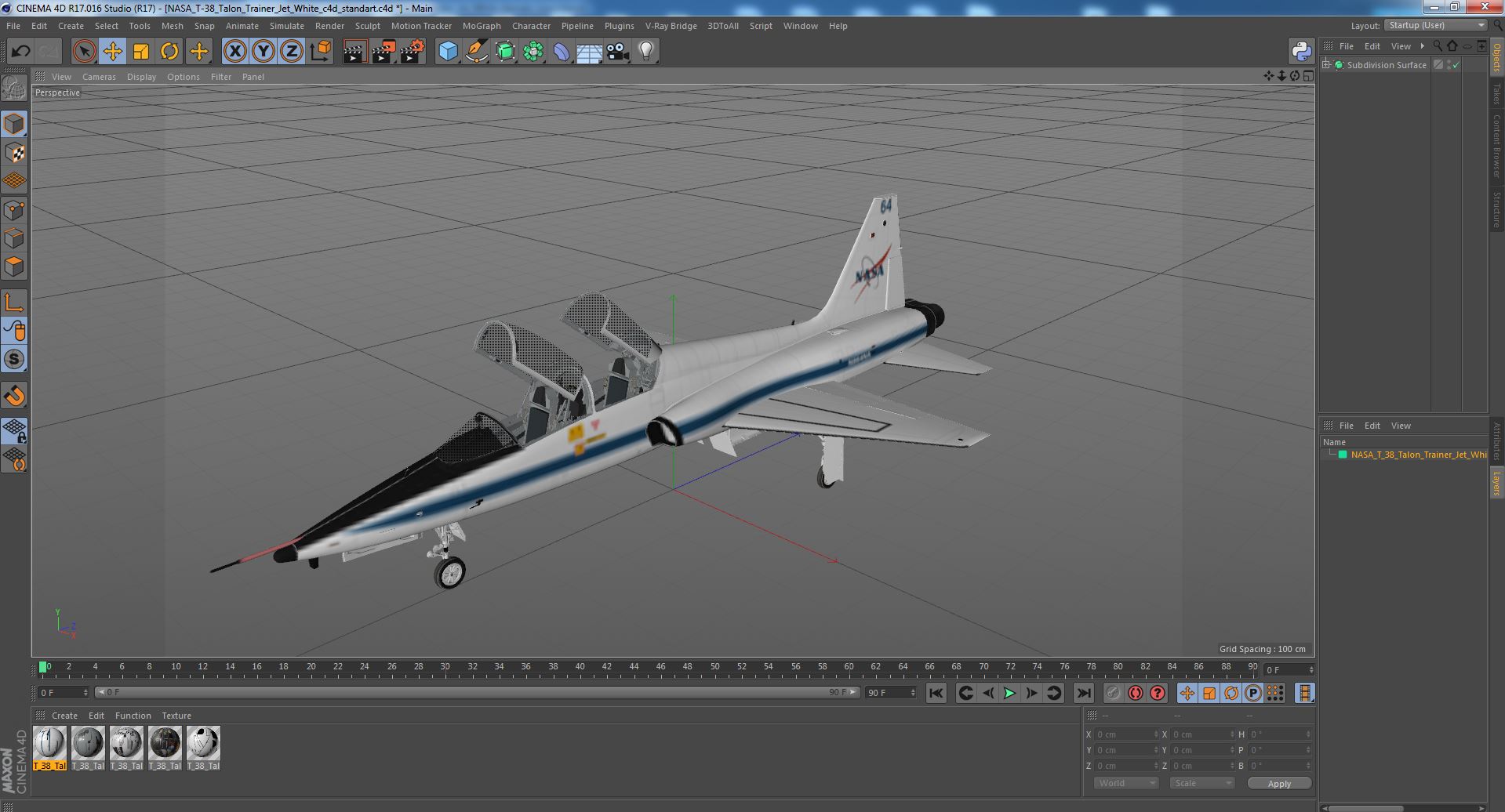Image resolution: width=1505 pixels, height=812 pixels.
Task: Activate the Scale tool
Action: coord(141,52)
